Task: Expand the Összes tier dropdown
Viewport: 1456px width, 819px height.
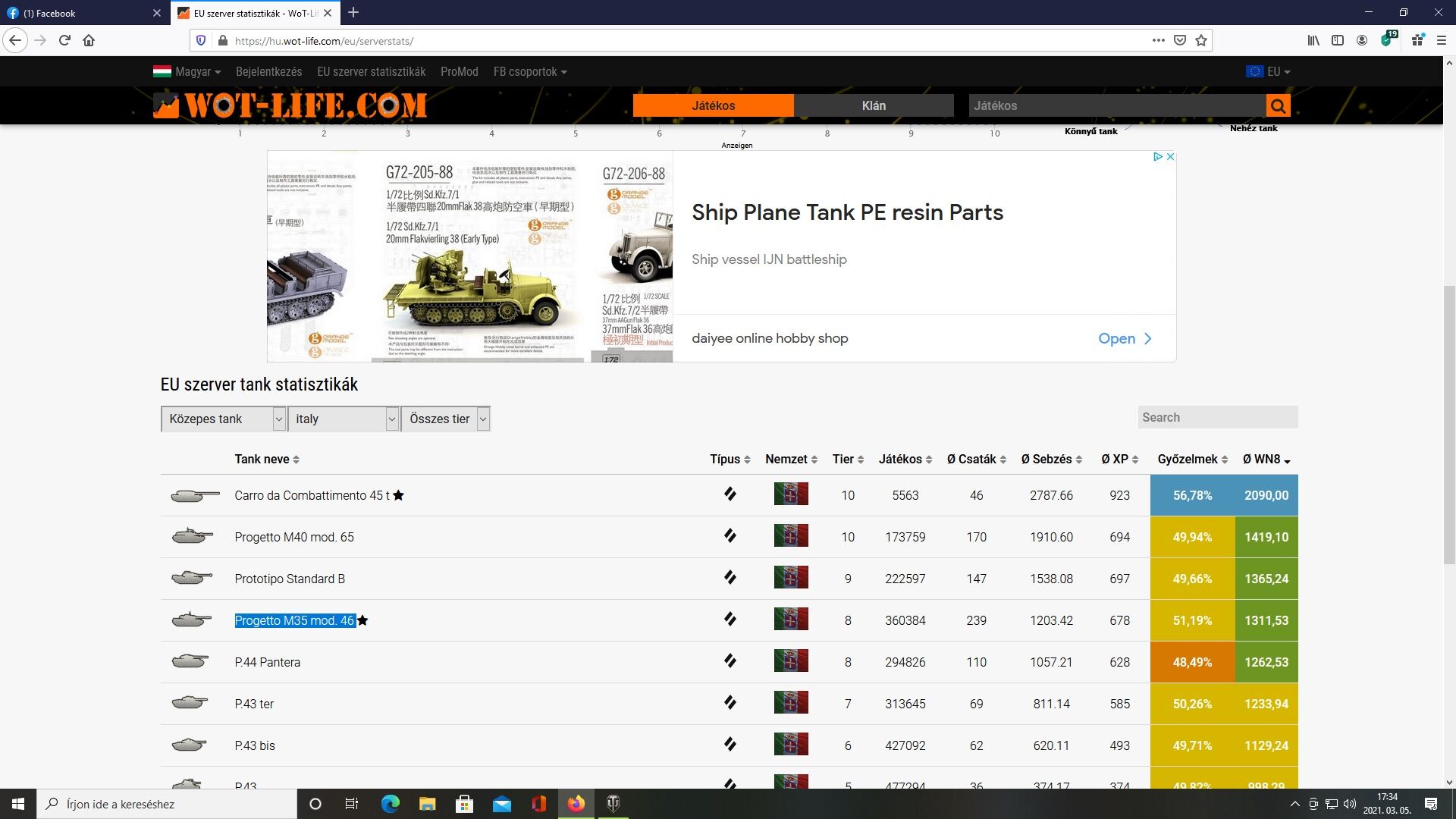Action: coord(446,419)
